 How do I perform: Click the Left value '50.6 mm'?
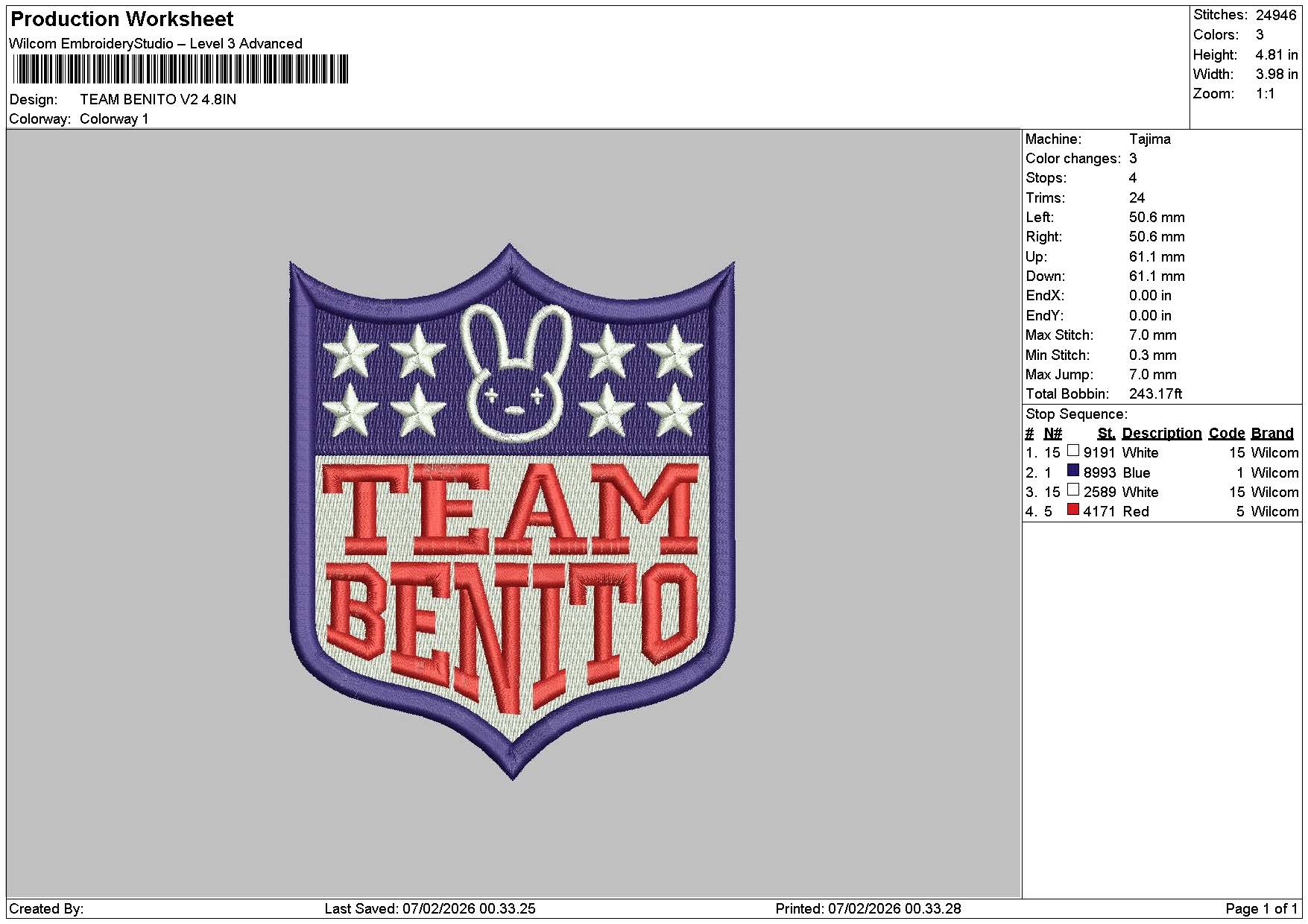coord(1157,217)
